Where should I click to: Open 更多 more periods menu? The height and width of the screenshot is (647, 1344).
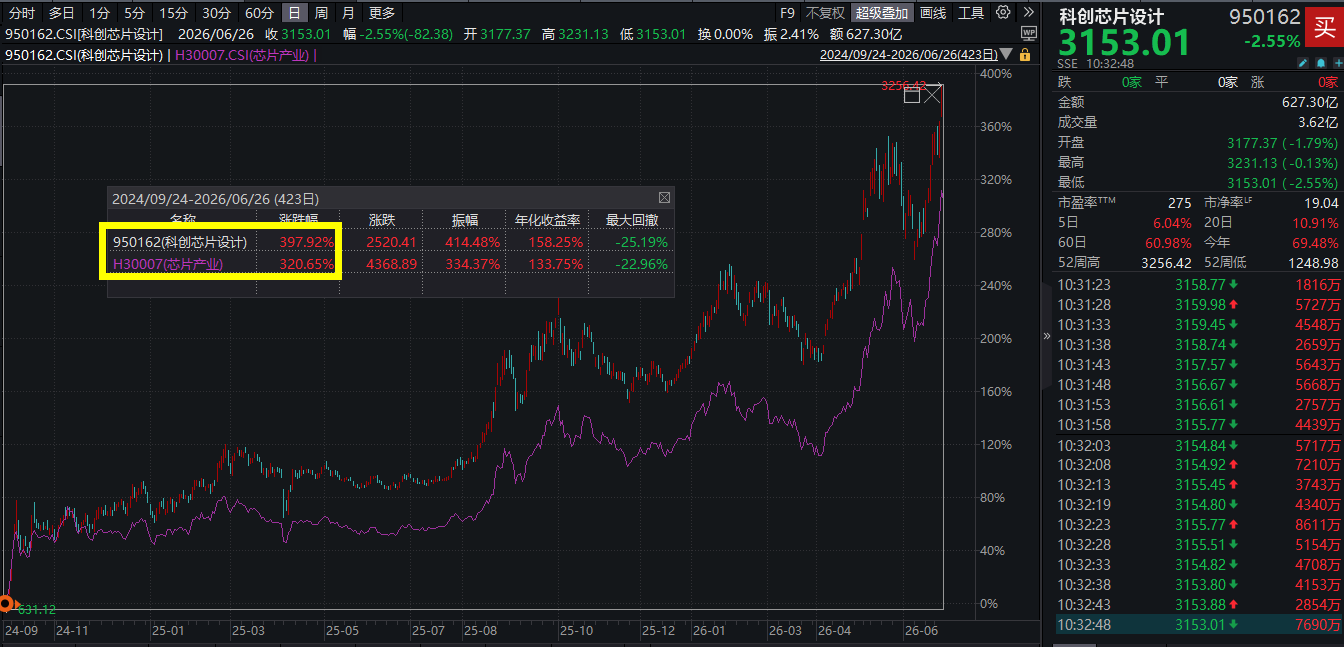[x=382, y=13]
